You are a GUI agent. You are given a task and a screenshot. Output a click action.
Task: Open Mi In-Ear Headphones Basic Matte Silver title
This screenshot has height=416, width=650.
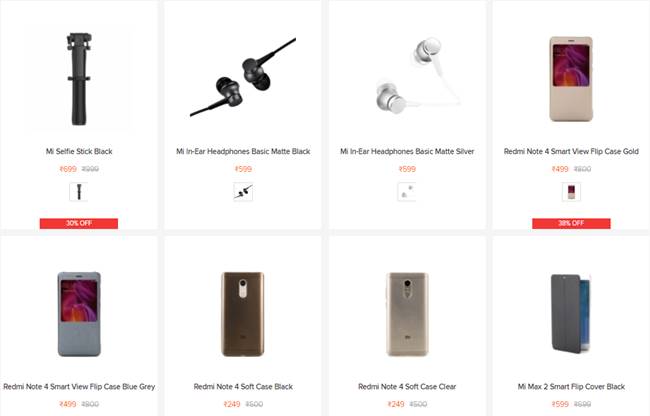tap(407, 152)
